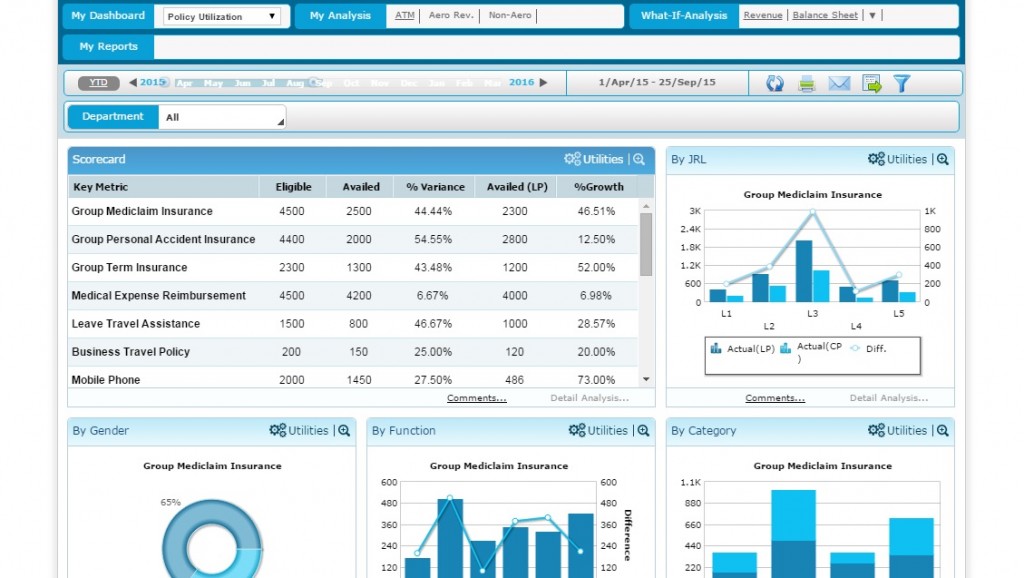1024x578 pixels.
Task: Toggle Actual(LP) series in JRL legend
Action: pos(743,349)
